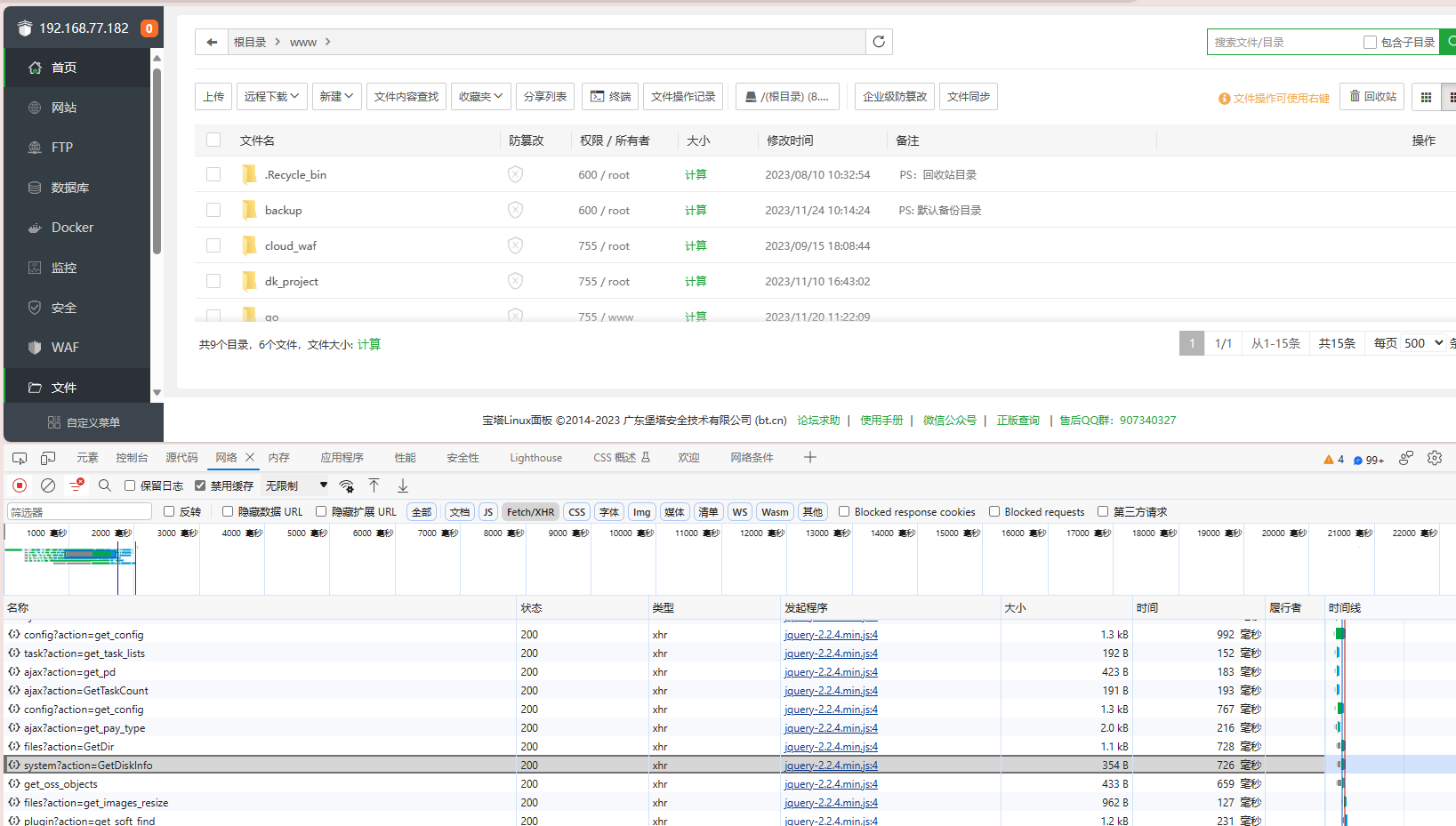Focus the network filter input

(x=79, y=512)
